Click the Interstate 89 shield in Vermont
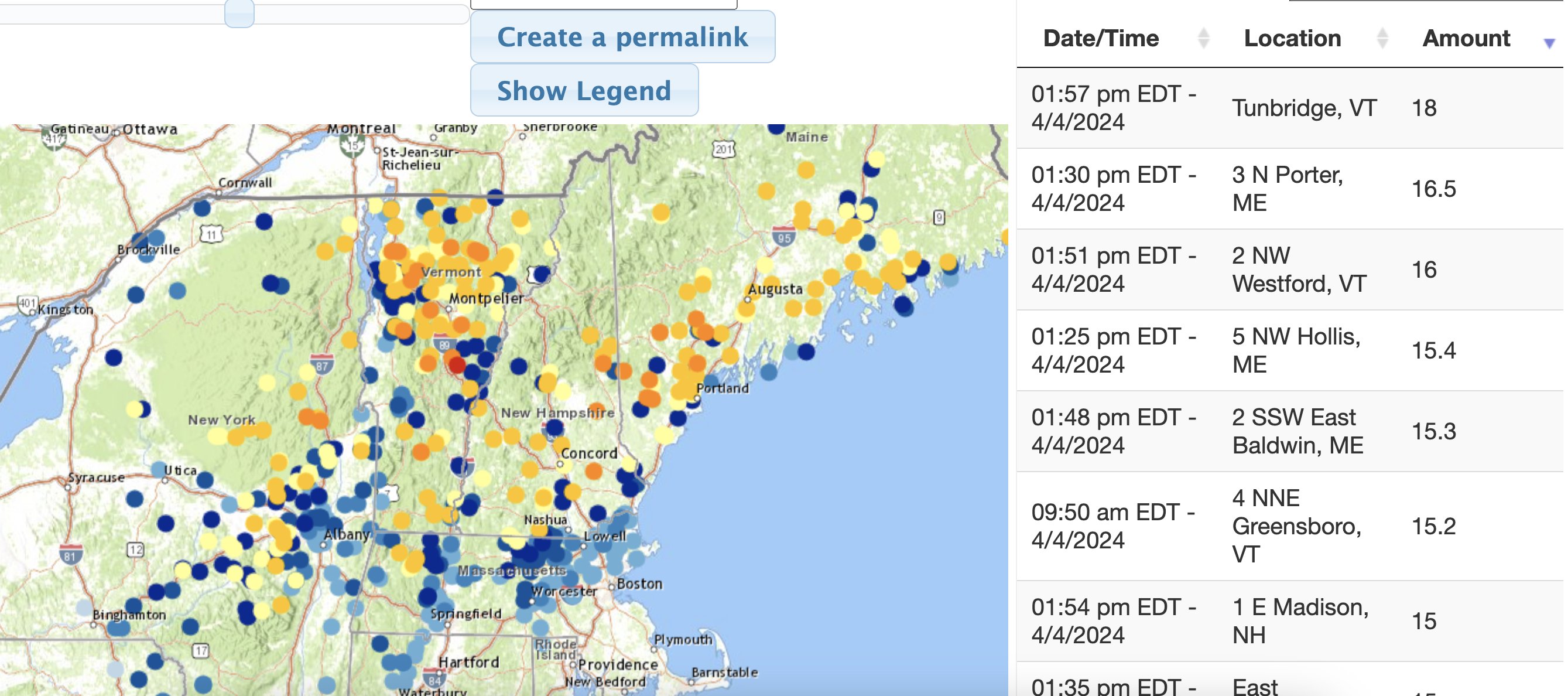 point(444,344)
